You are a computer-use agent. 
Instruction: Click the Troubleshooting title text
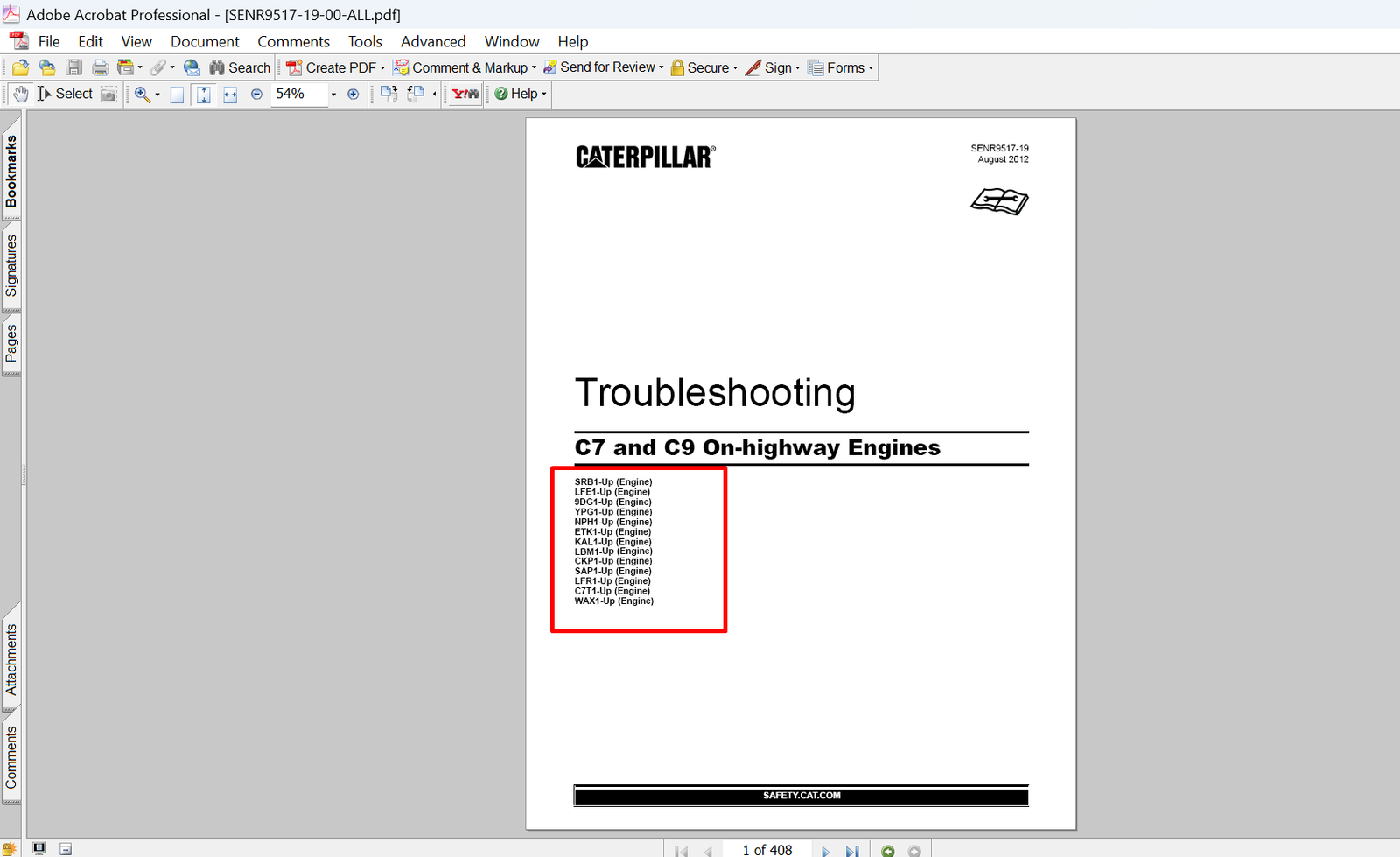tap(715, 393)
